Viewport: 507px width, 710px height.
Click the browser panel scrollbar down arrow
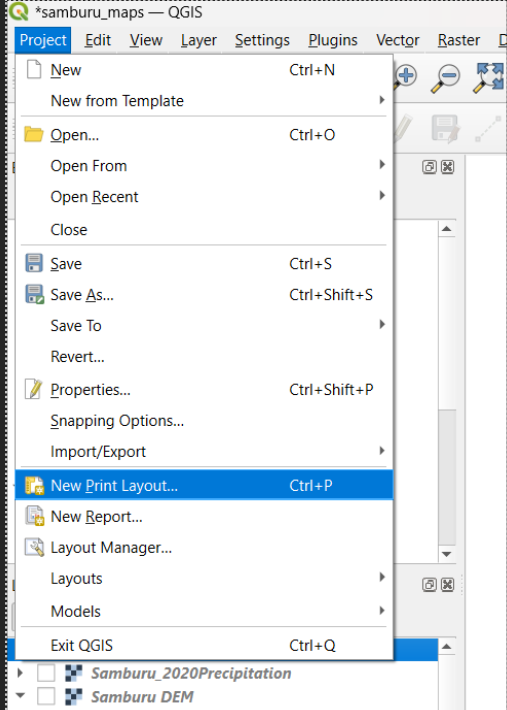[447, 554]
